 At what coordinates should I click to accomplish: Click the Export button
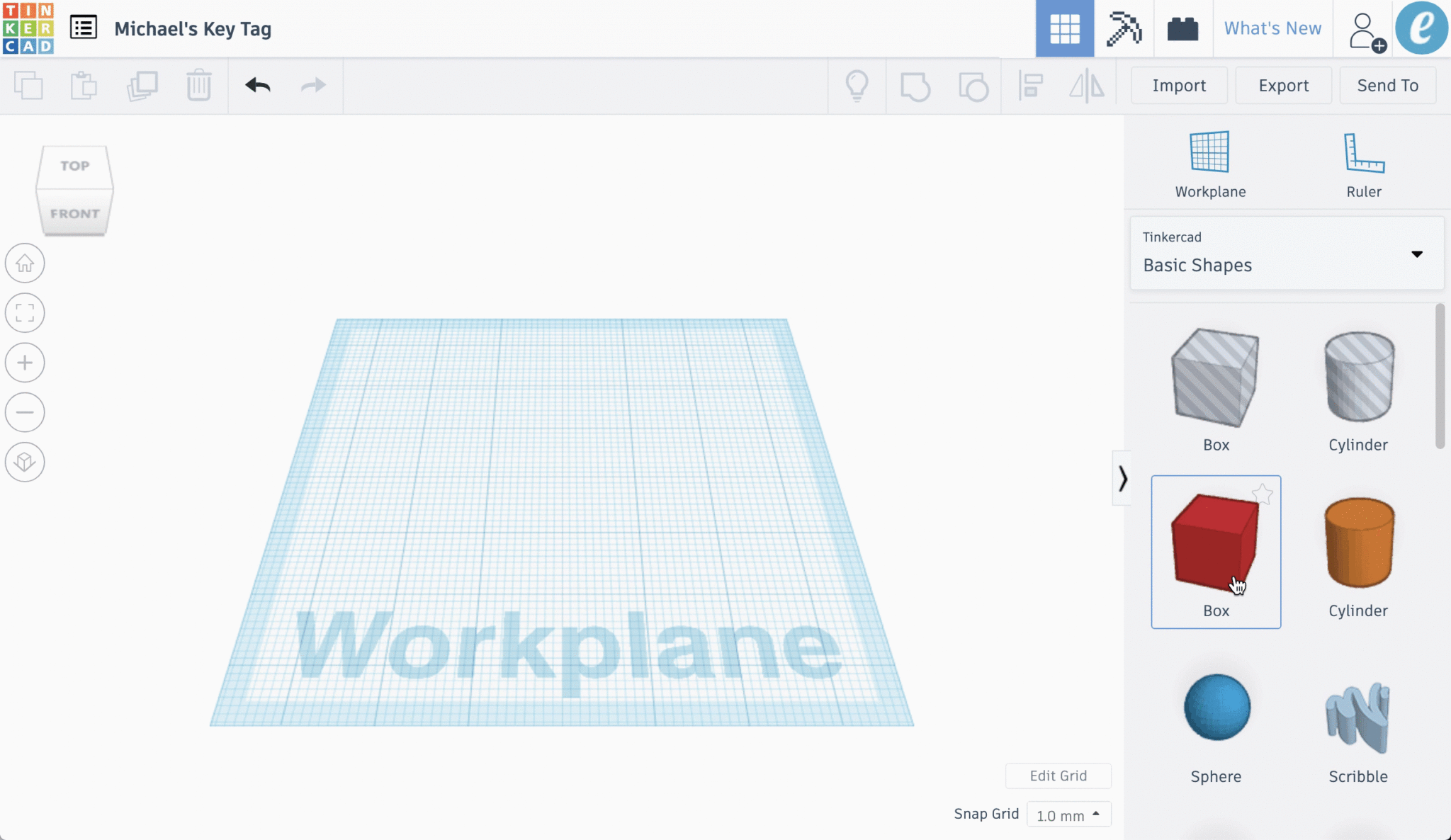(1283, 85)
